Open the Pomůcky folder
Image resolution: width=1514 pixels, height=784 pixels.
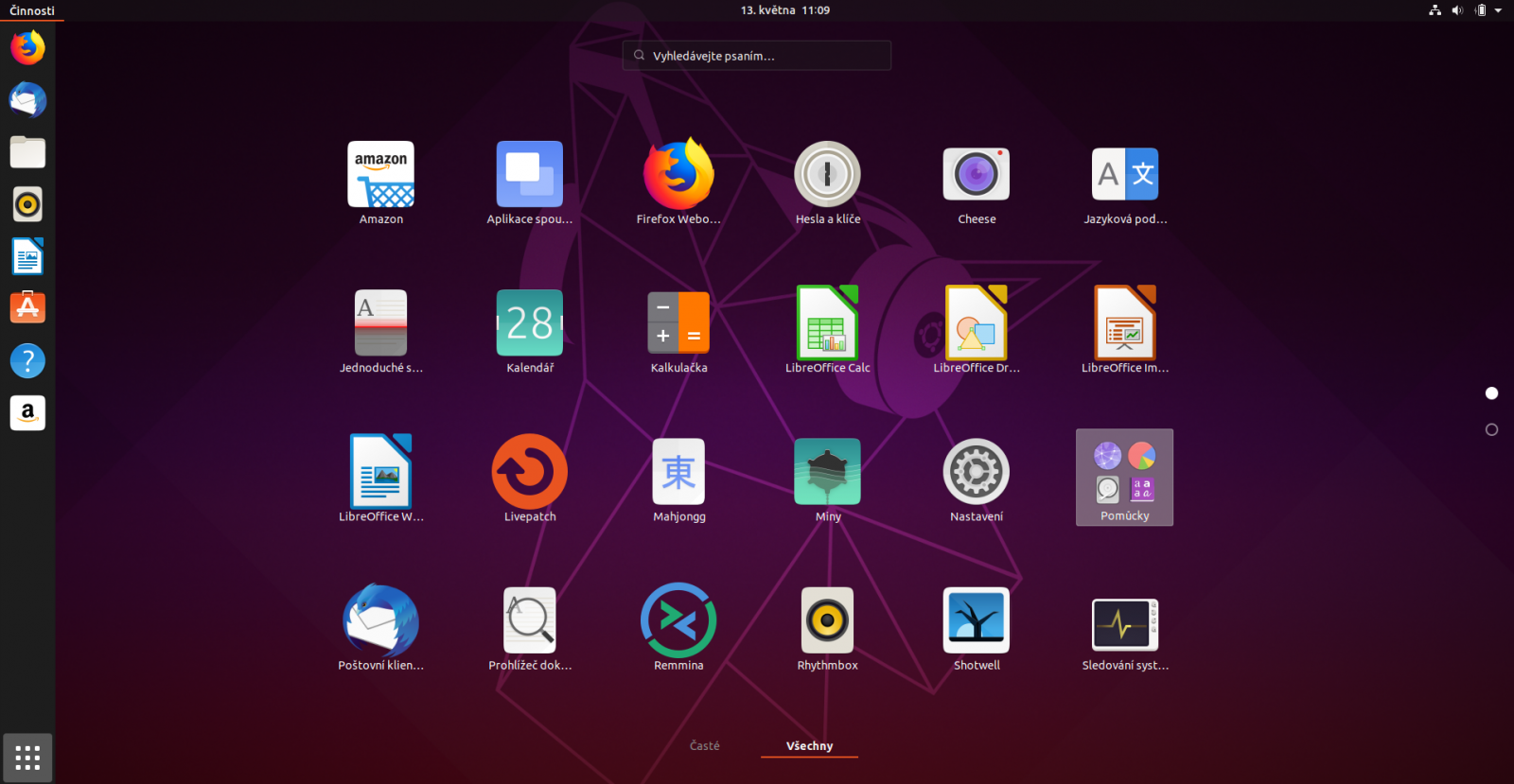click(x=1125, y=478)
